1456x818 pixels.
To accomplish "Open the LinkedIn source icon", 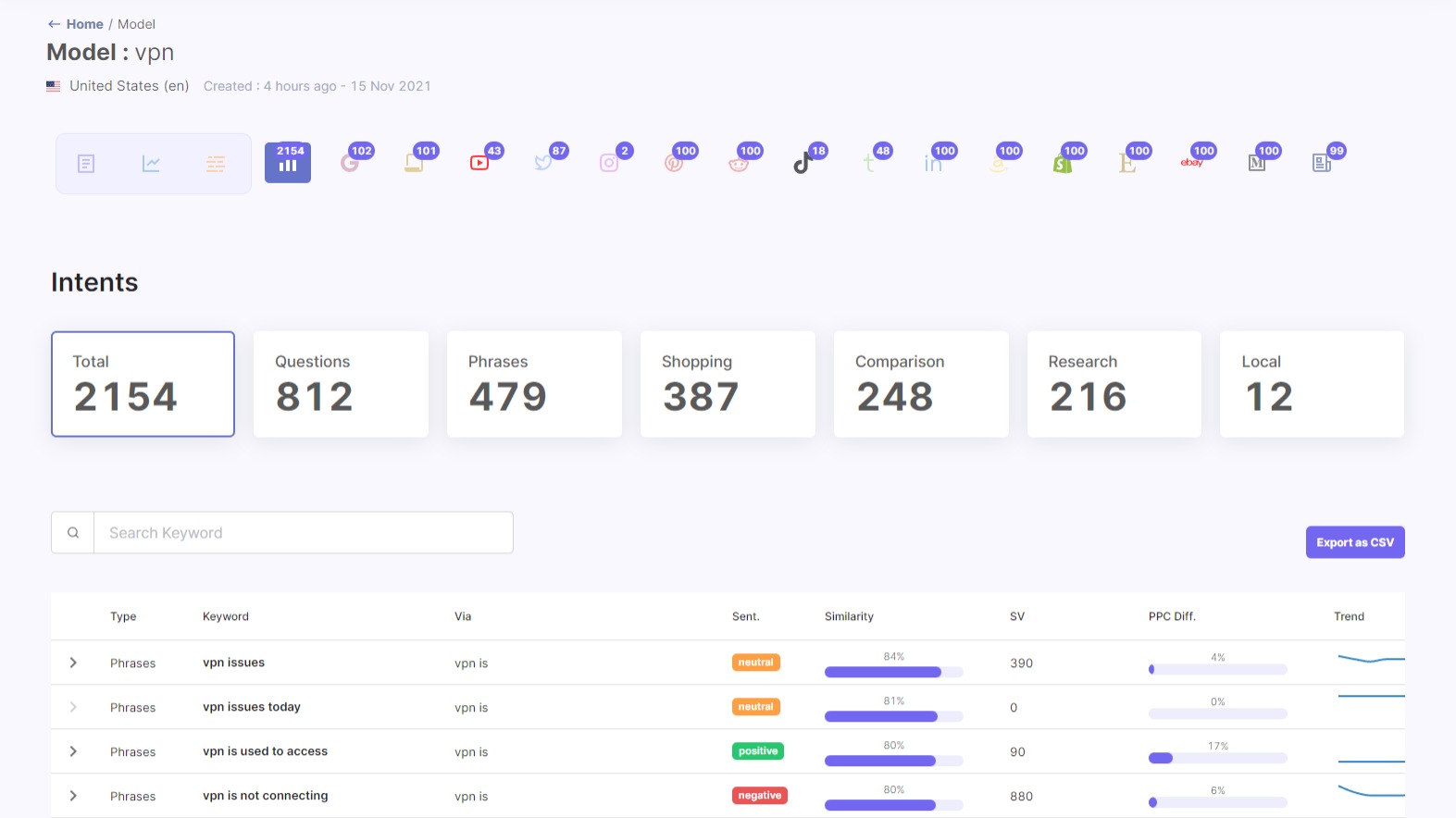I will point(933,164).
